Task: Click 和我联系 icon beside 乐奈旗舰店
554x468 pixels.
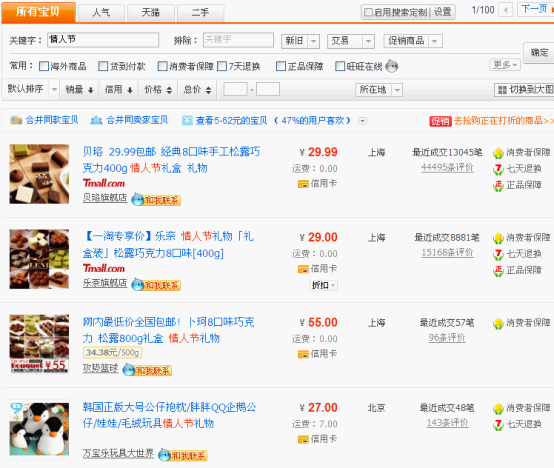Action: pyautogui.click(x=156, y=285)
